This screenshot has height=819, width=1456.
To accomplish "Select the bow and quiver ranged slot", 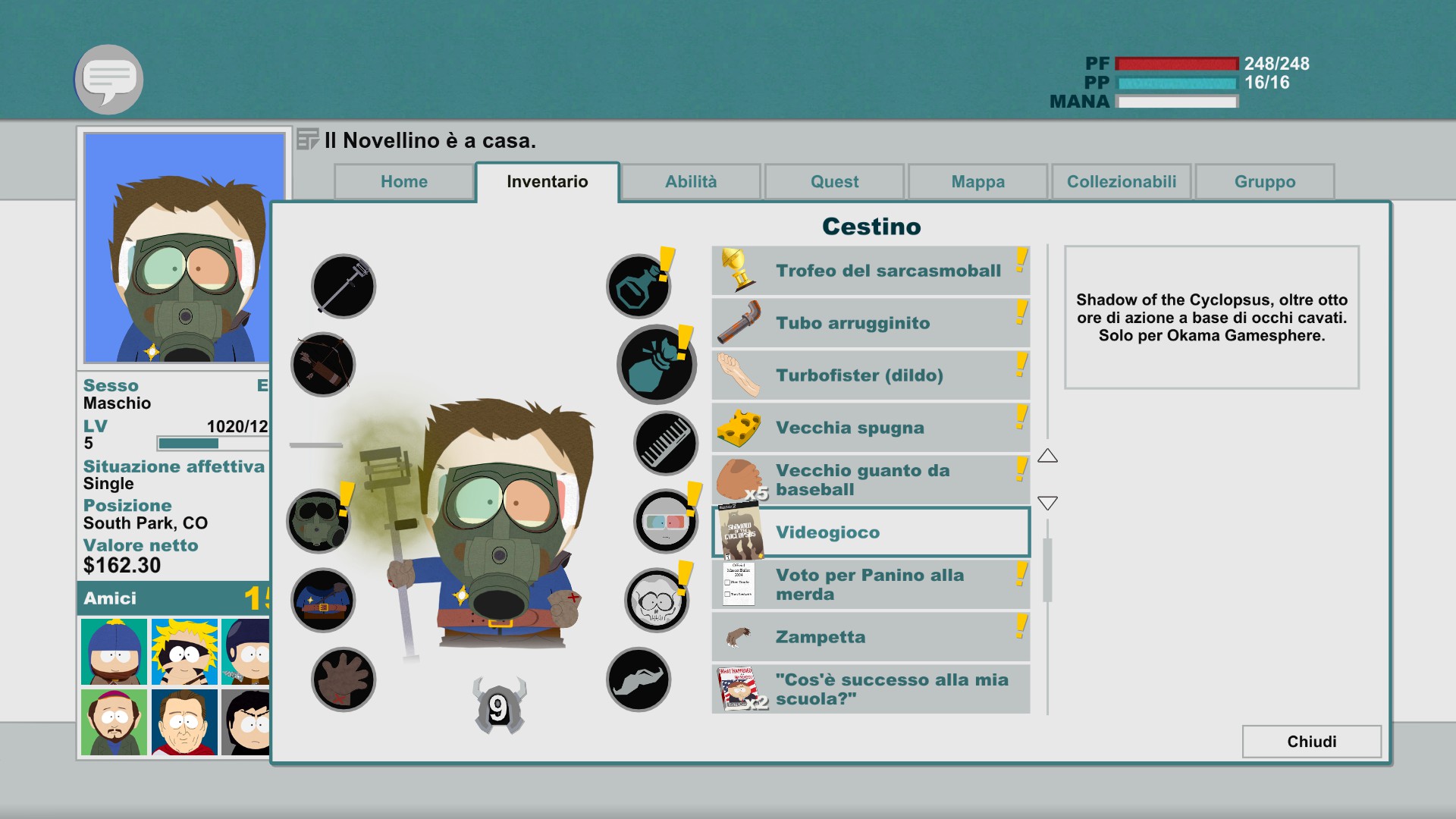I will [x=323, y=365].
